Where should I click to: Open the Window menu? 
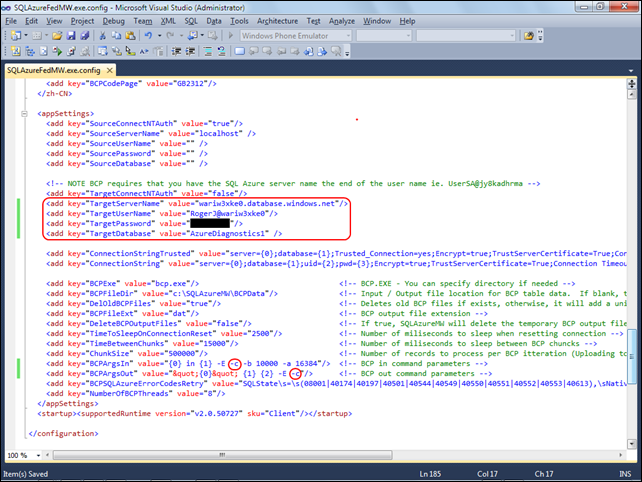[x=377, y=21]
